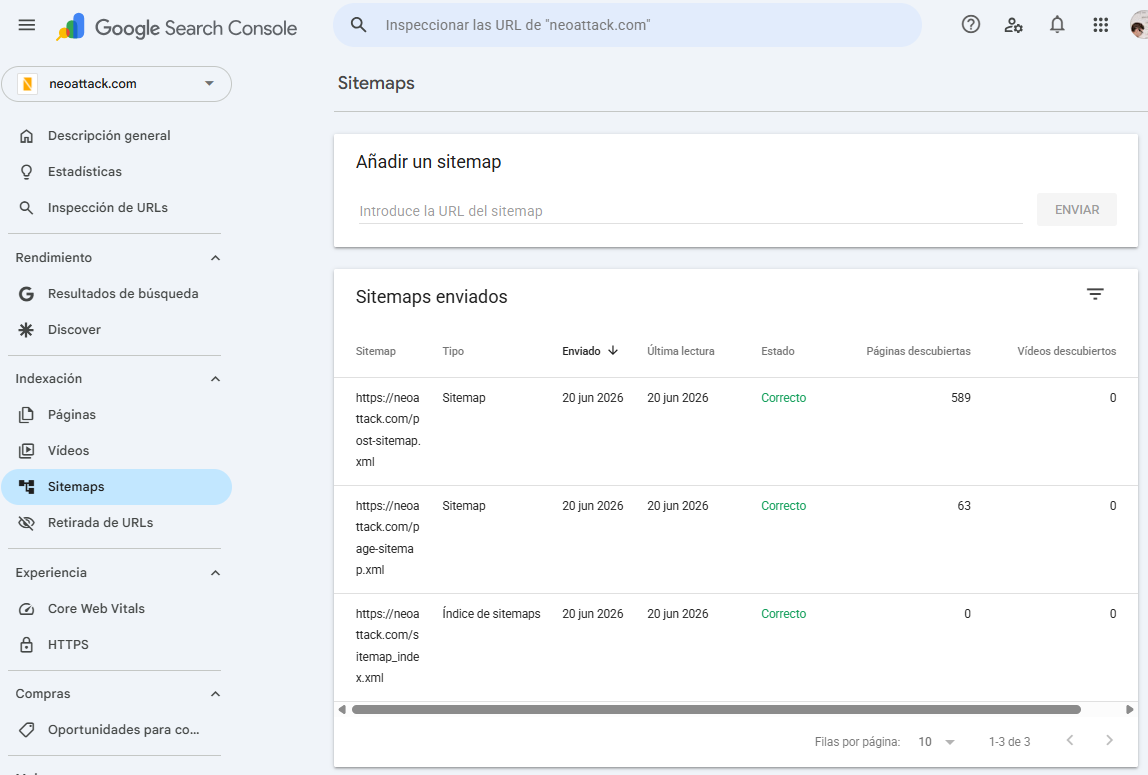Click the 589 discovered pages value

961,398
